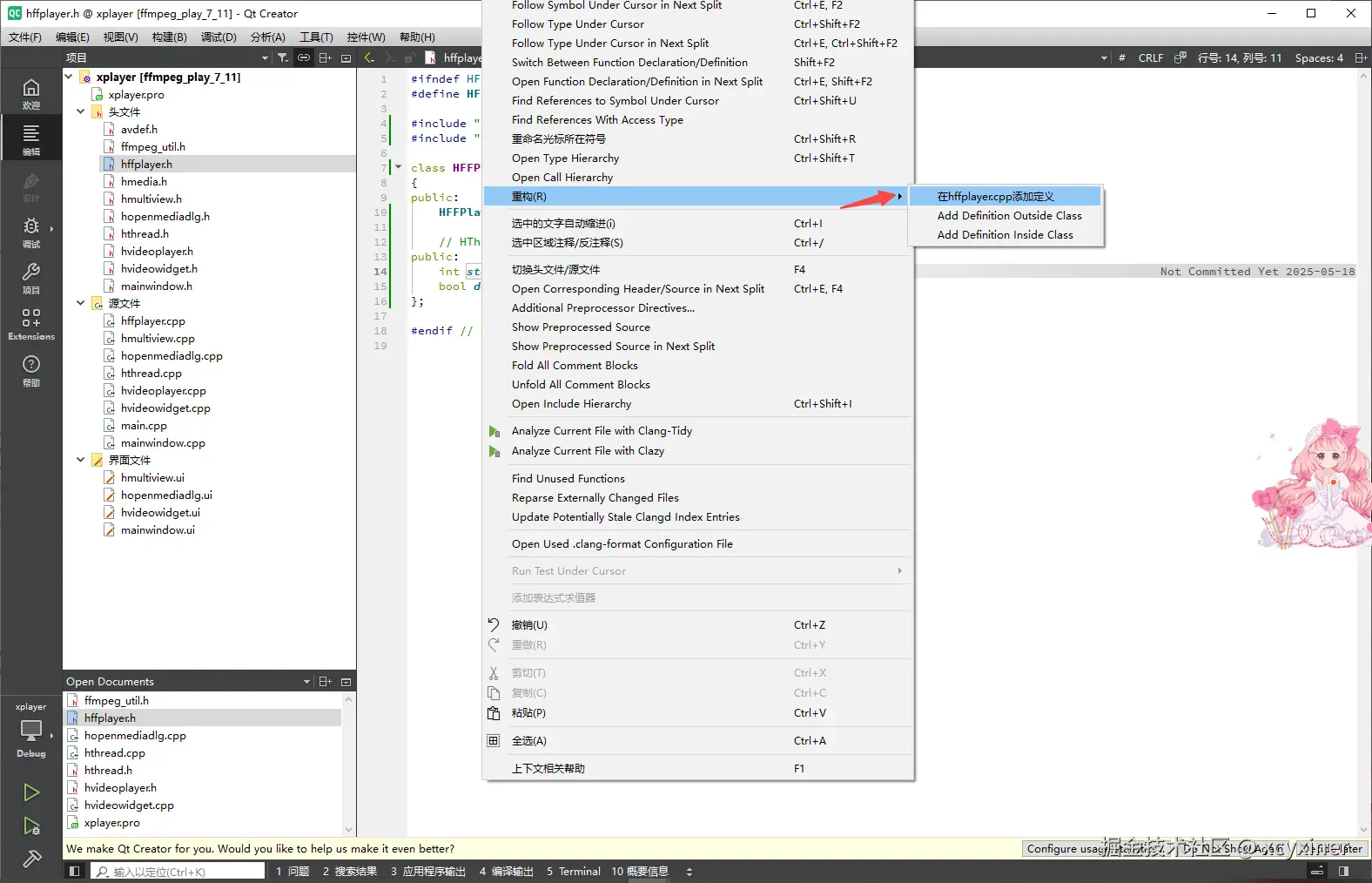Open the 调试(D) menu
Image resolution: width=1372 pixels, height=883 pixels.
click(219, 37)
